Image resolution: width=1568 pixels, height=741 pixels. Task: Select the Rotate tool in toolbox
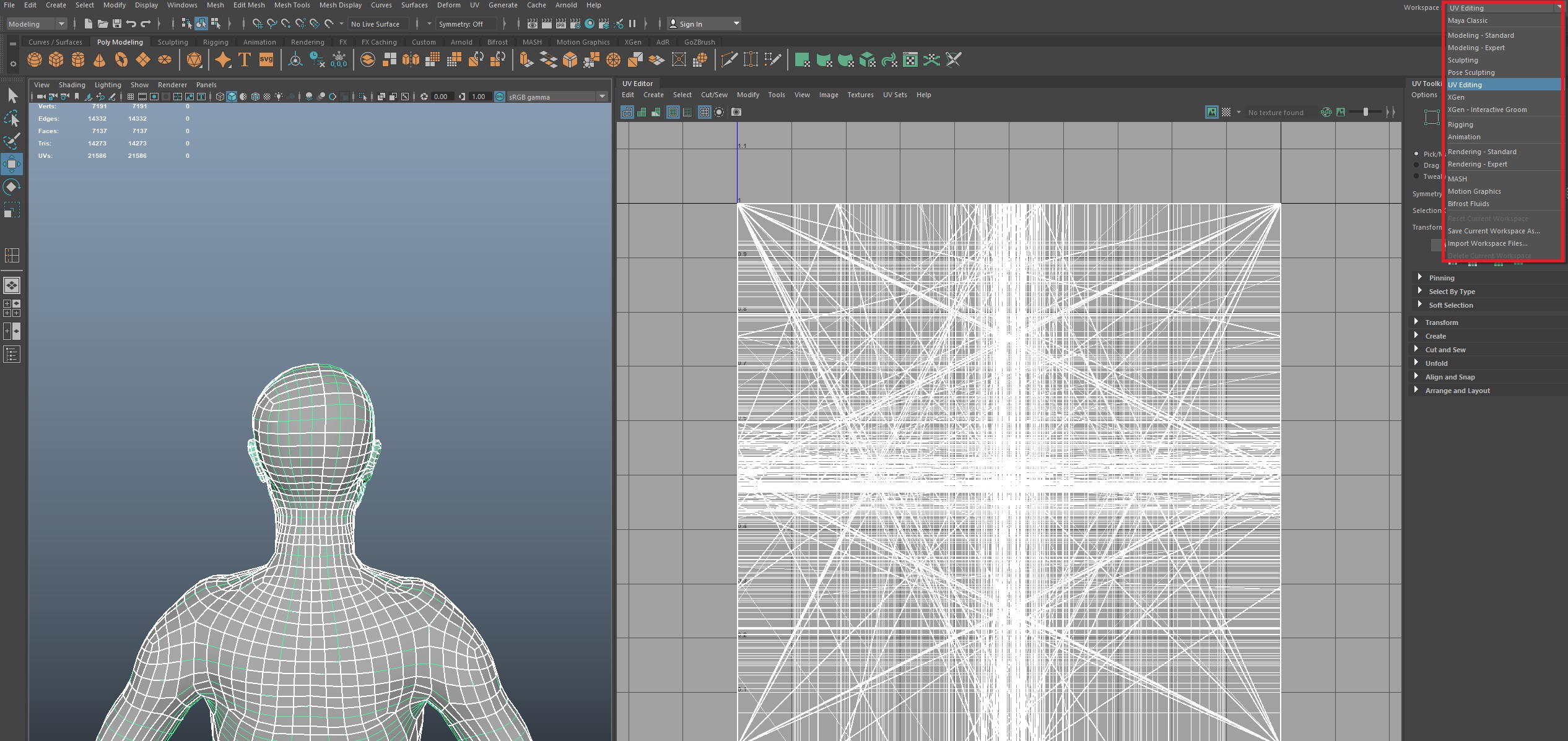[x=12, y=187]
